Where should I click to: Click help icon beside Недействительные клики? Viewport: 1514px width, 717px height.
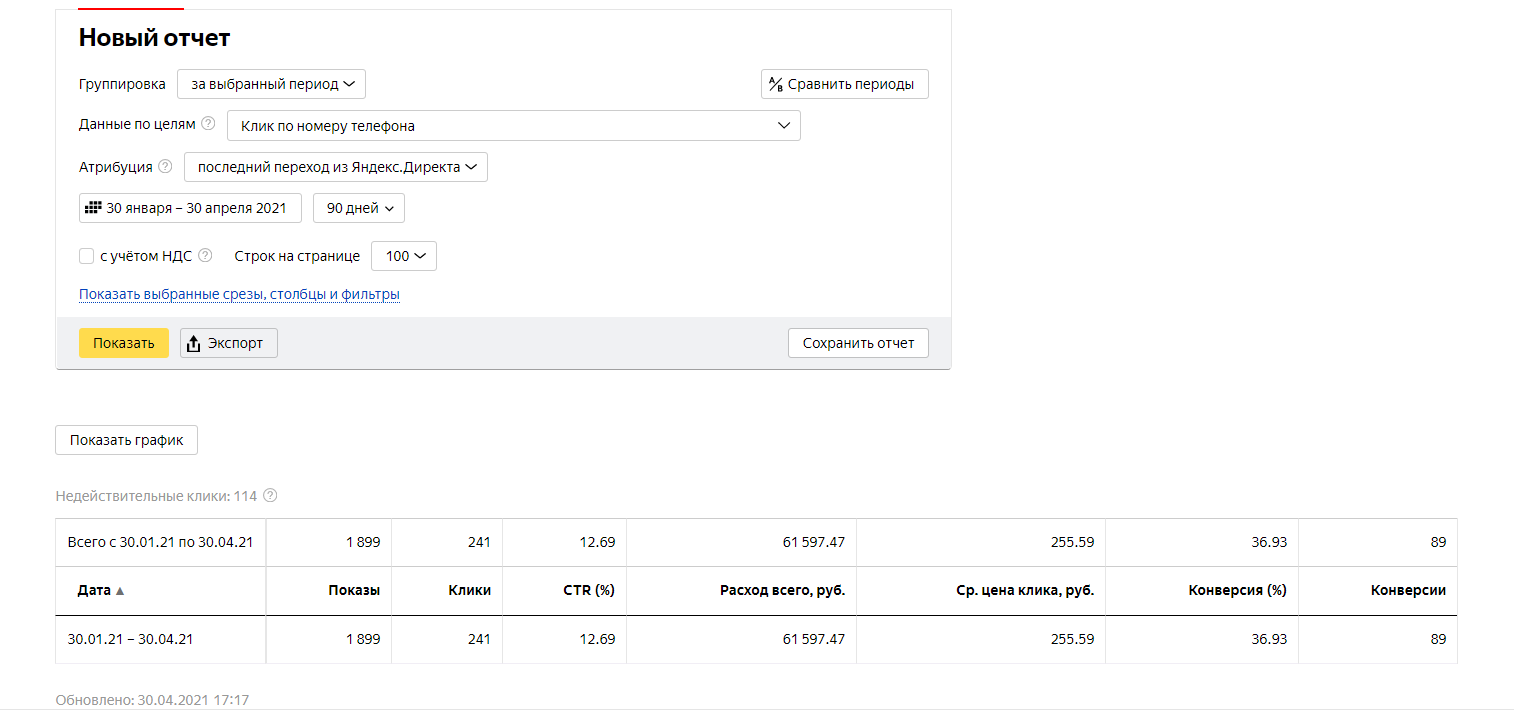point(270,496)
